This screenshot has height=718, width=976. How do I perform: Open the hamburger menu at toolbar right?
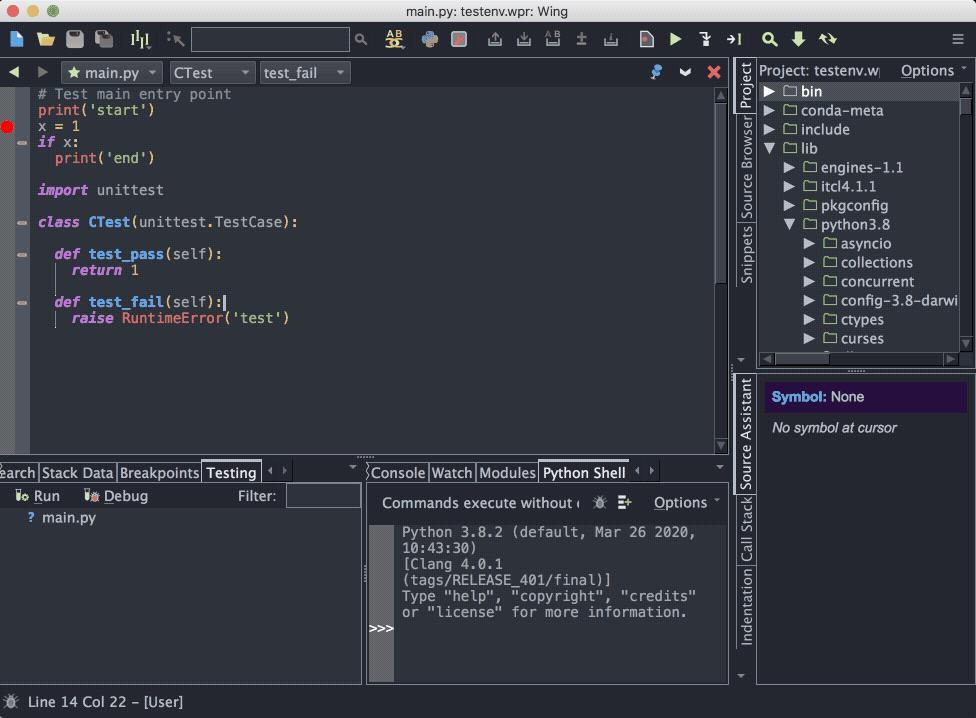pos(958,40)
